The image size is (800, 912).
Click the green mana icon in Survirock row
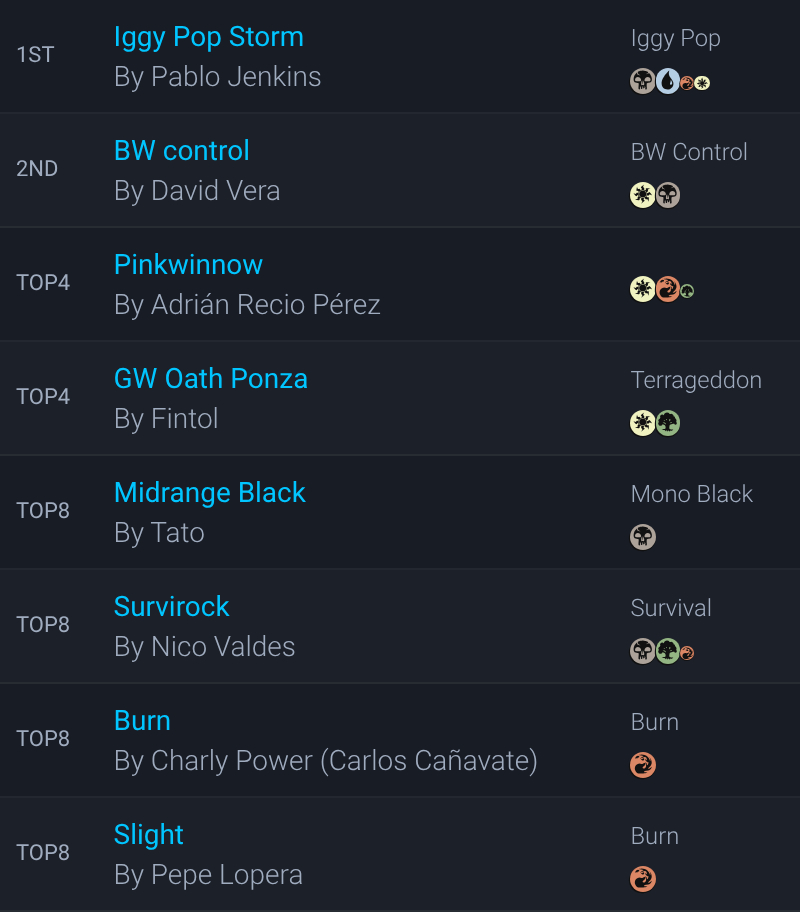click(x=668, y=652)
